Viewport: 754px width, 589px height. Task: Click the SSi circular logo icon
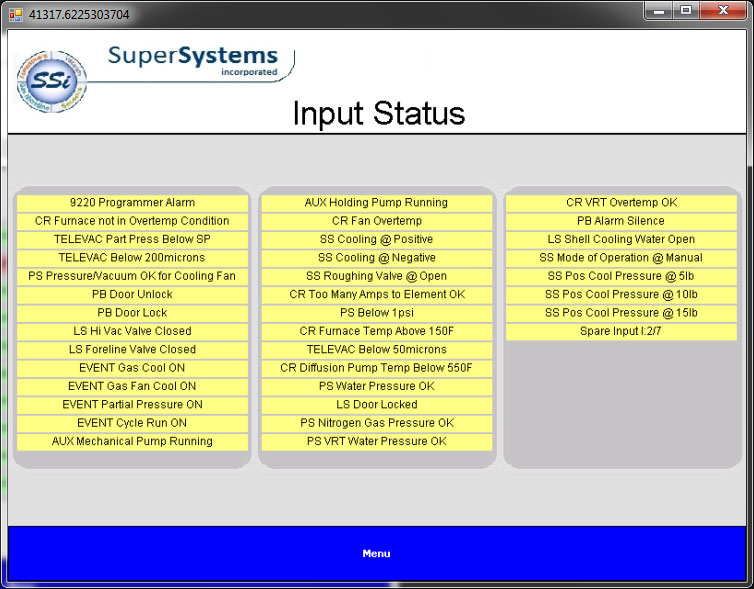click(x=51, y=80)
